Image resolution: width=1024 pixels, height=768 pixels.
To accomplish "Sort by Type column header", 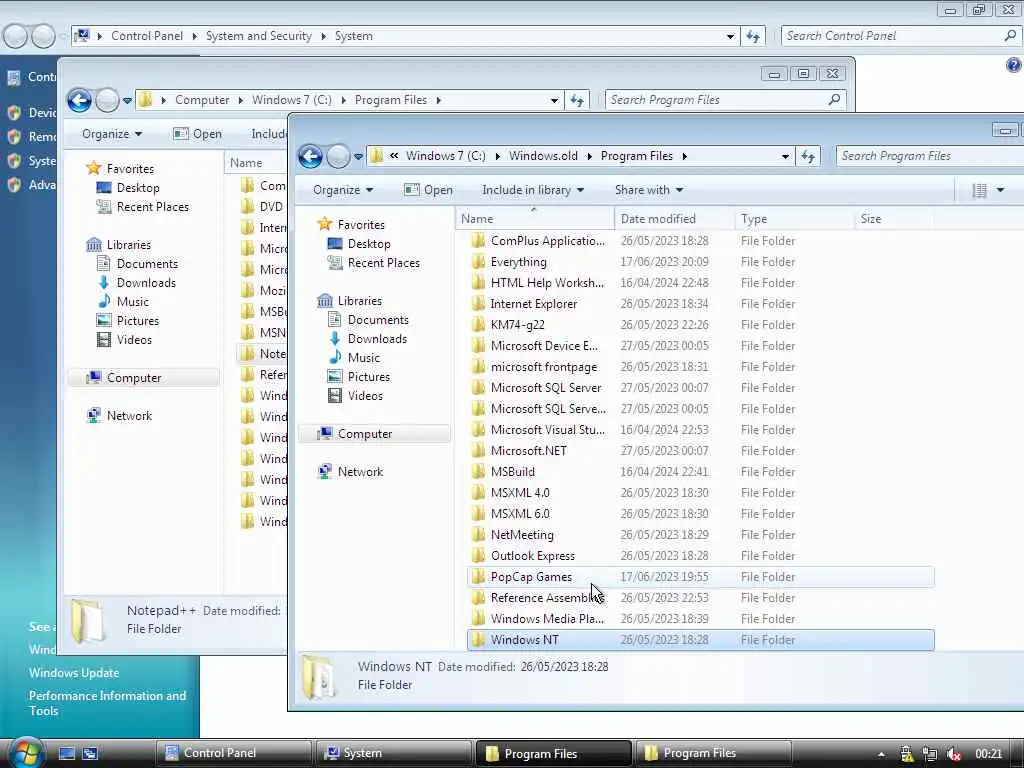I will [x=795, y=219].
